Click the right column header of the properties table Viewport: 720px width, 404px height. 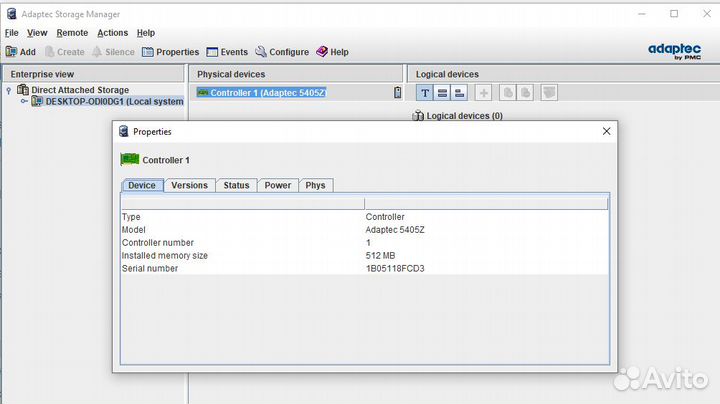click(486, 204)
